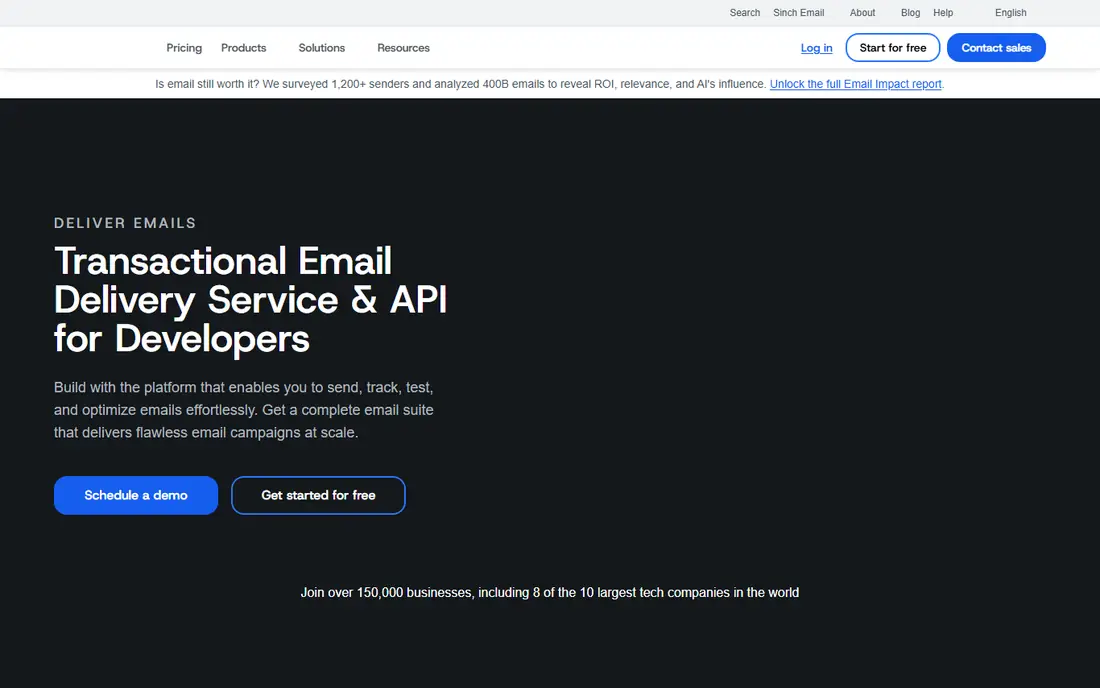Go to the Pricing page
1100x688 pixels.
pyautogui.click(x=184, y=48)
